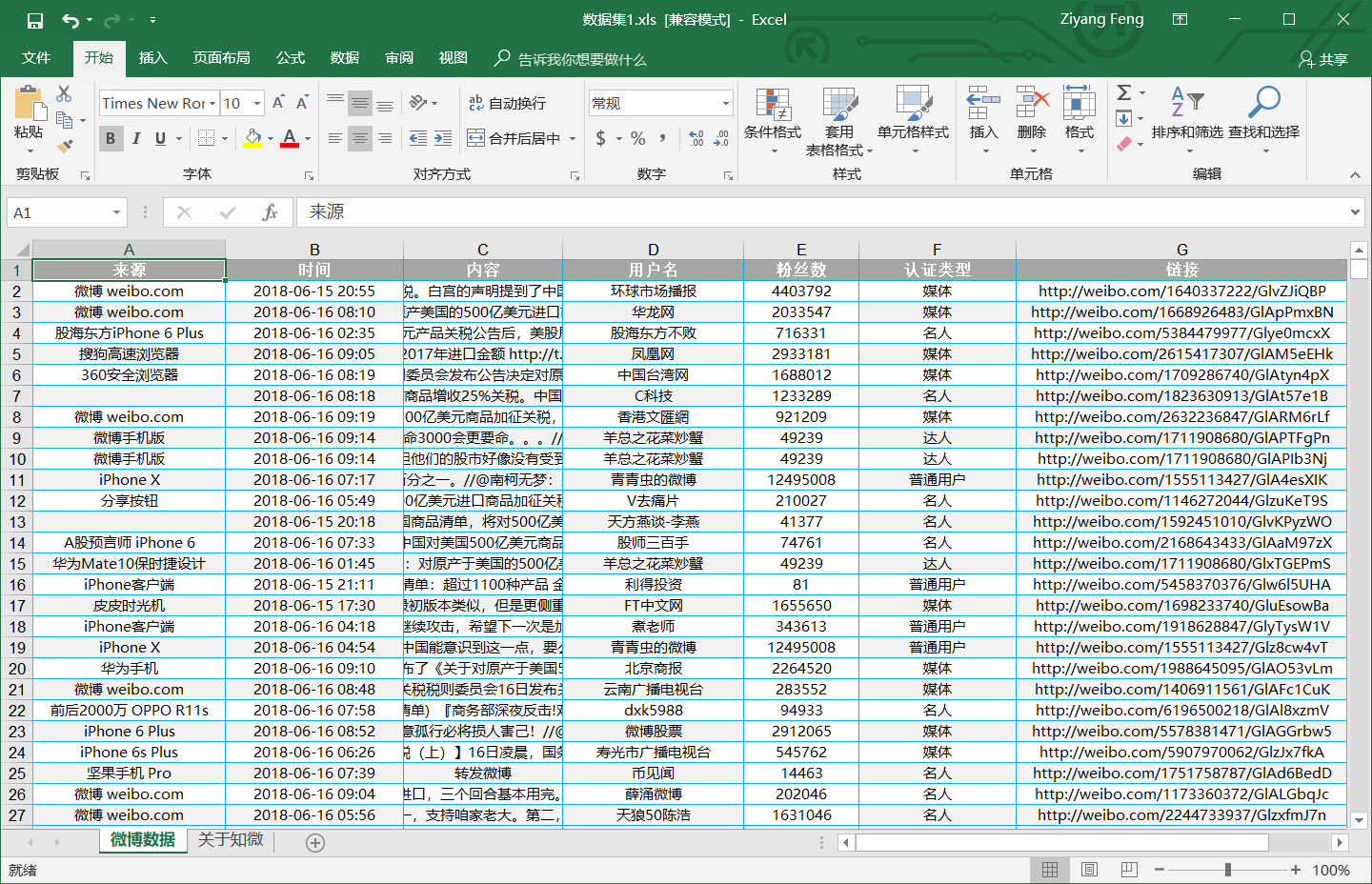Viewport: 1372px width, 884px height.
Task: Click zoom in plus button
Action: click(1296, 870)
